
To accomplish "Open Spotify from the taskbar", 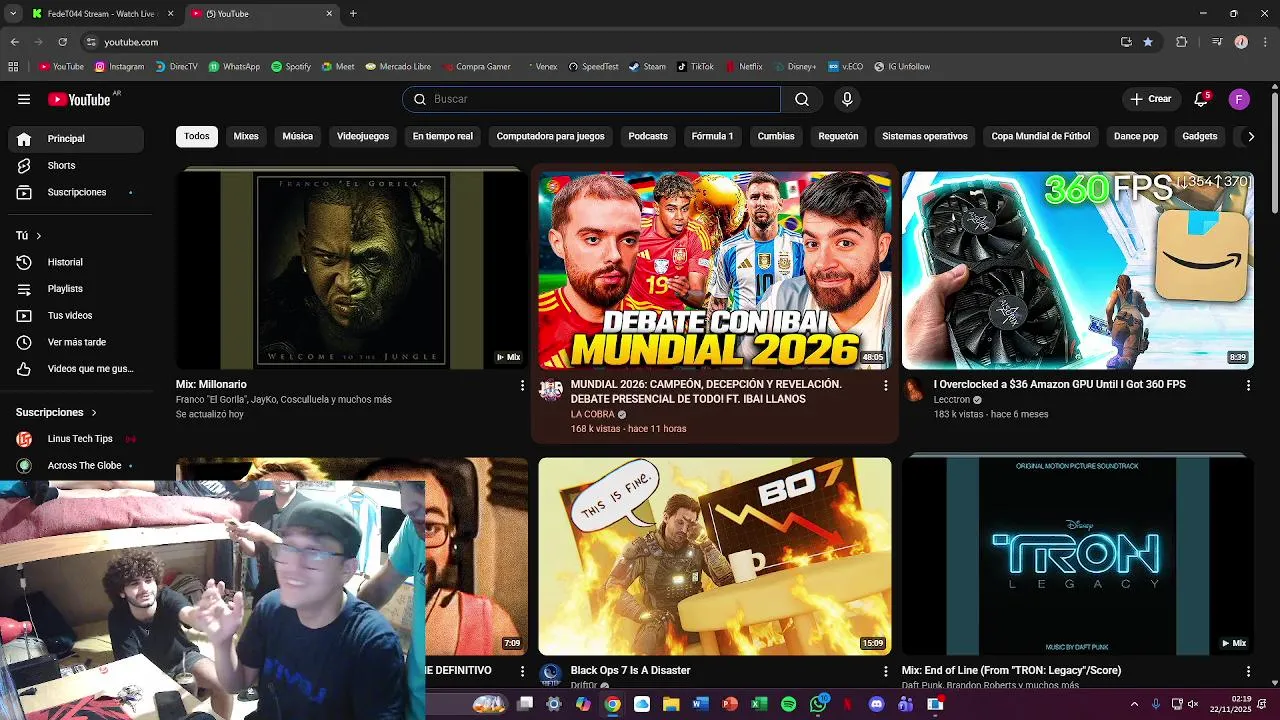I will [x=788, y=704].
